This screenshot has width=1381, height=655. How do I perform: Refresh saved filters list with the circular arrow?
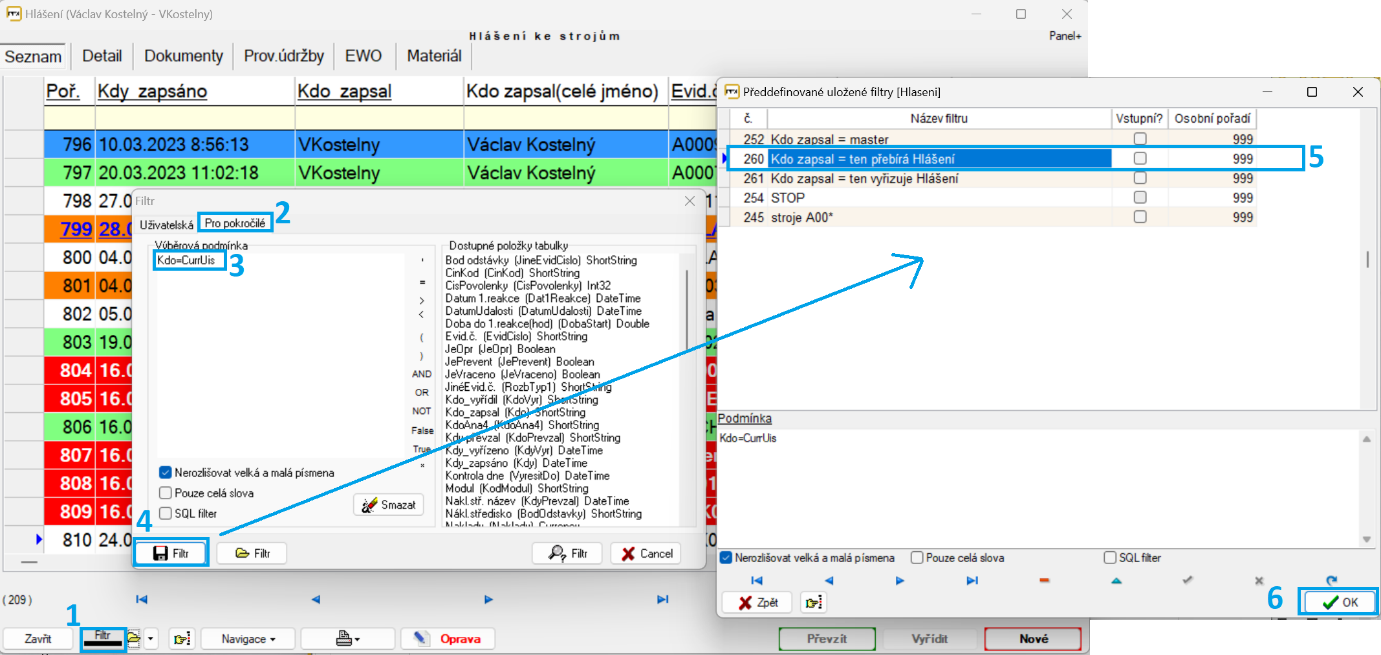(x=1331, y=580)
